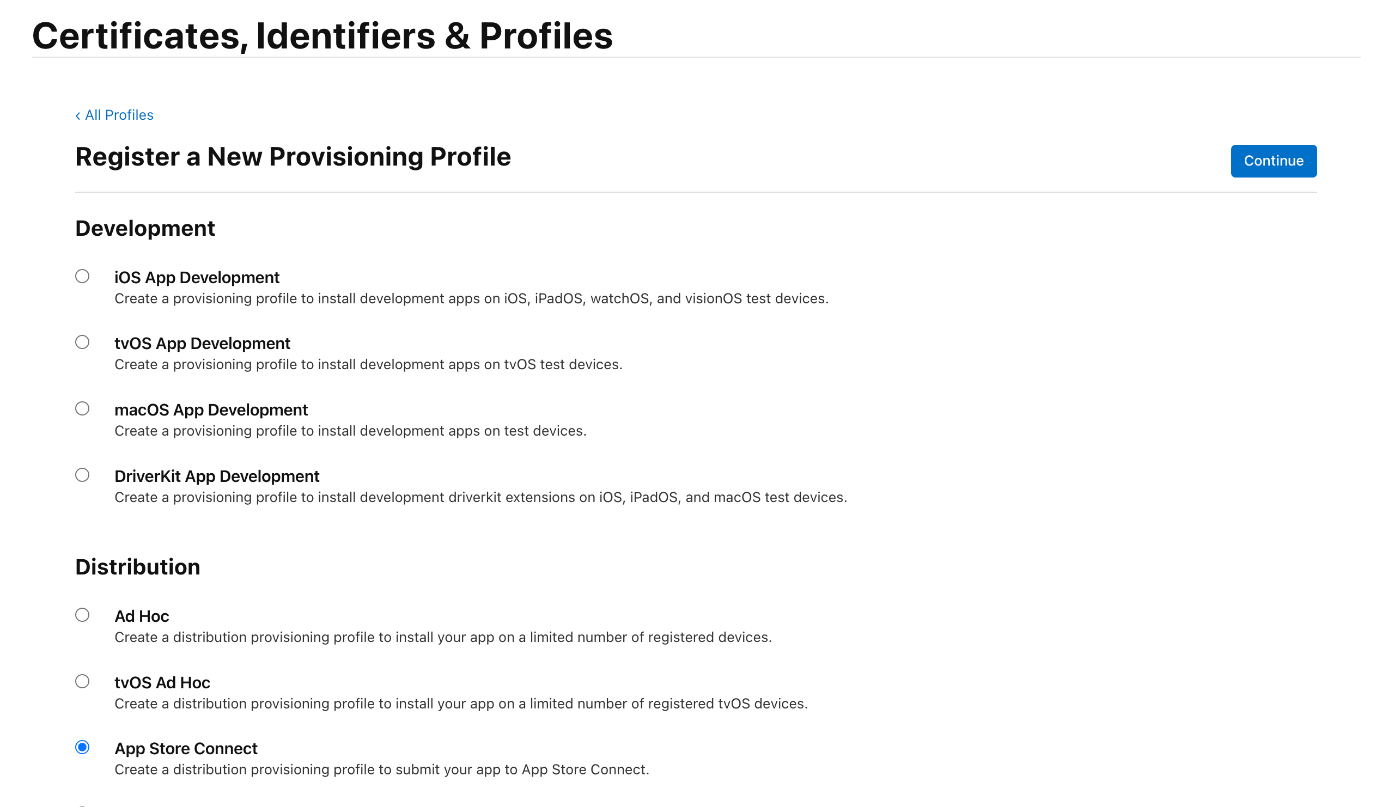Click the 'iOS App Development' label text

point(197,277)
